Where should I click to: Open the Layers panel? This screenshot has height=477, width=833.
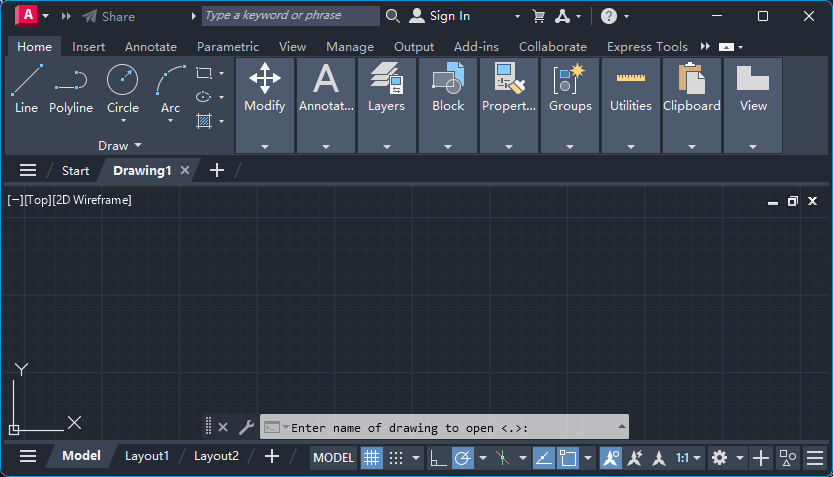coord(387,105)
